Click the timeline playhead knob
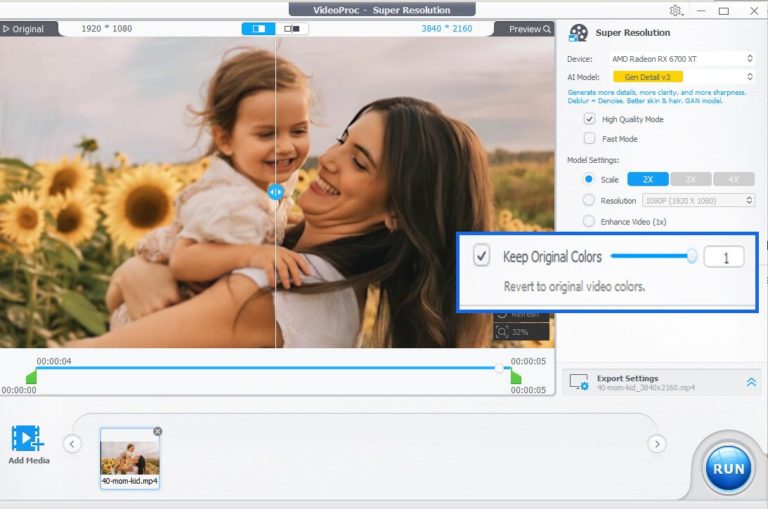768x509 pixels. pos(499,368)
